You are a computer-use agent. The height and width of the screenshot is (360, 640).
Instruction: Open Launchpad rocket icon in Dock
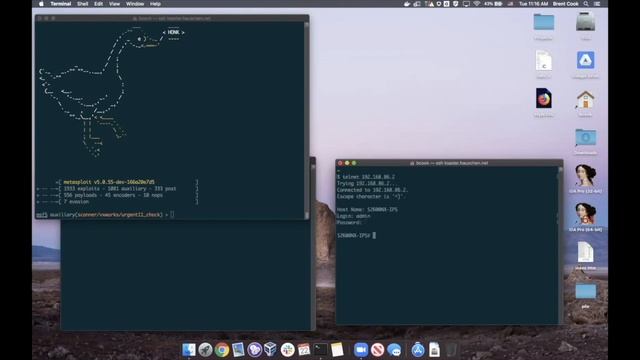click(x=205, y=350)
